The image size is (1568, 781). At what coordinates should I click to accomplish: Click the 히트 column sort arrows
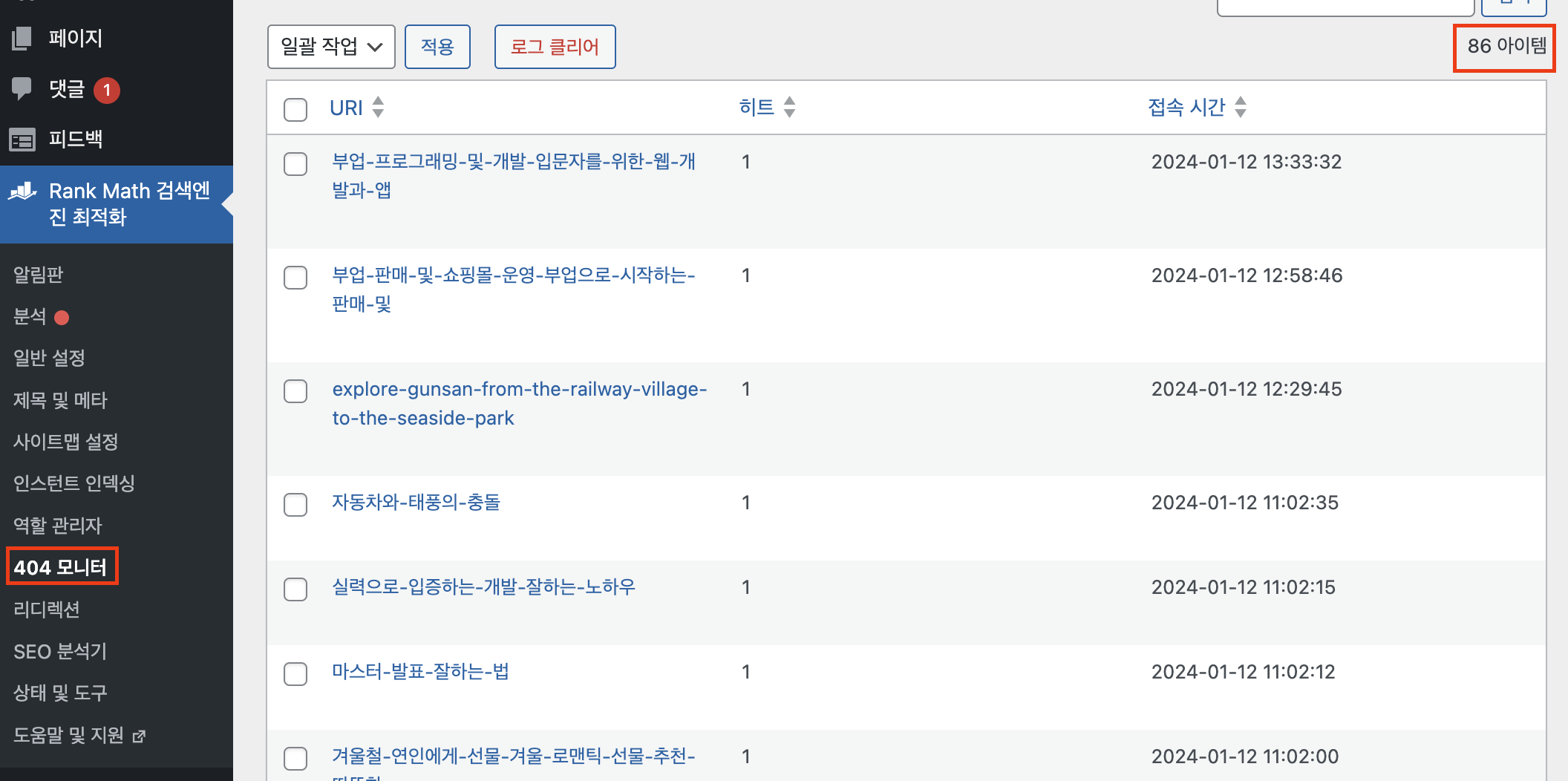point(789,107)
